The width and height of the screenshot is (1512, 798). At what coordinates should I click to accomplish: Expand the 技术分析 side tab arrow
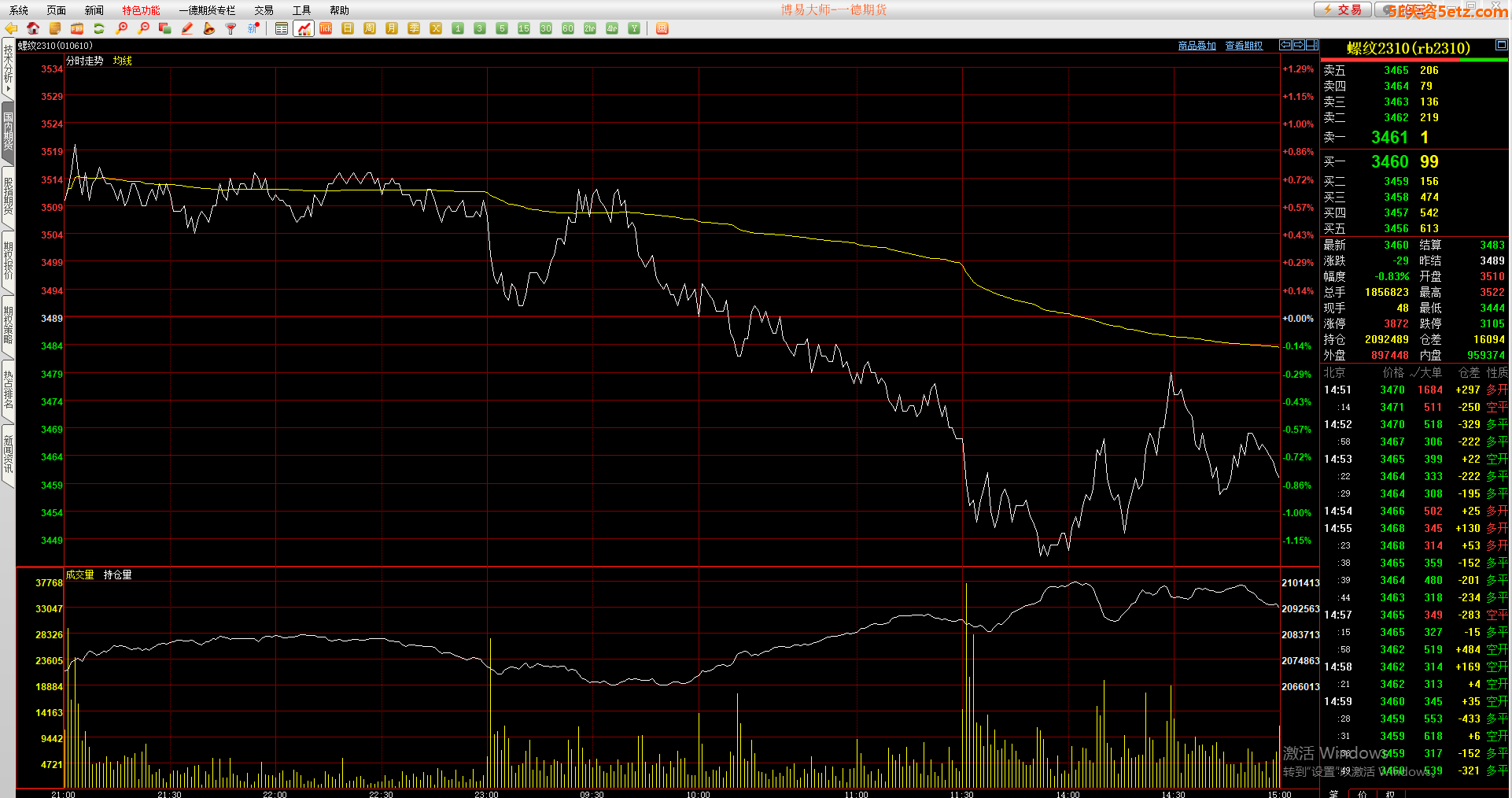[x=8, y=89]
